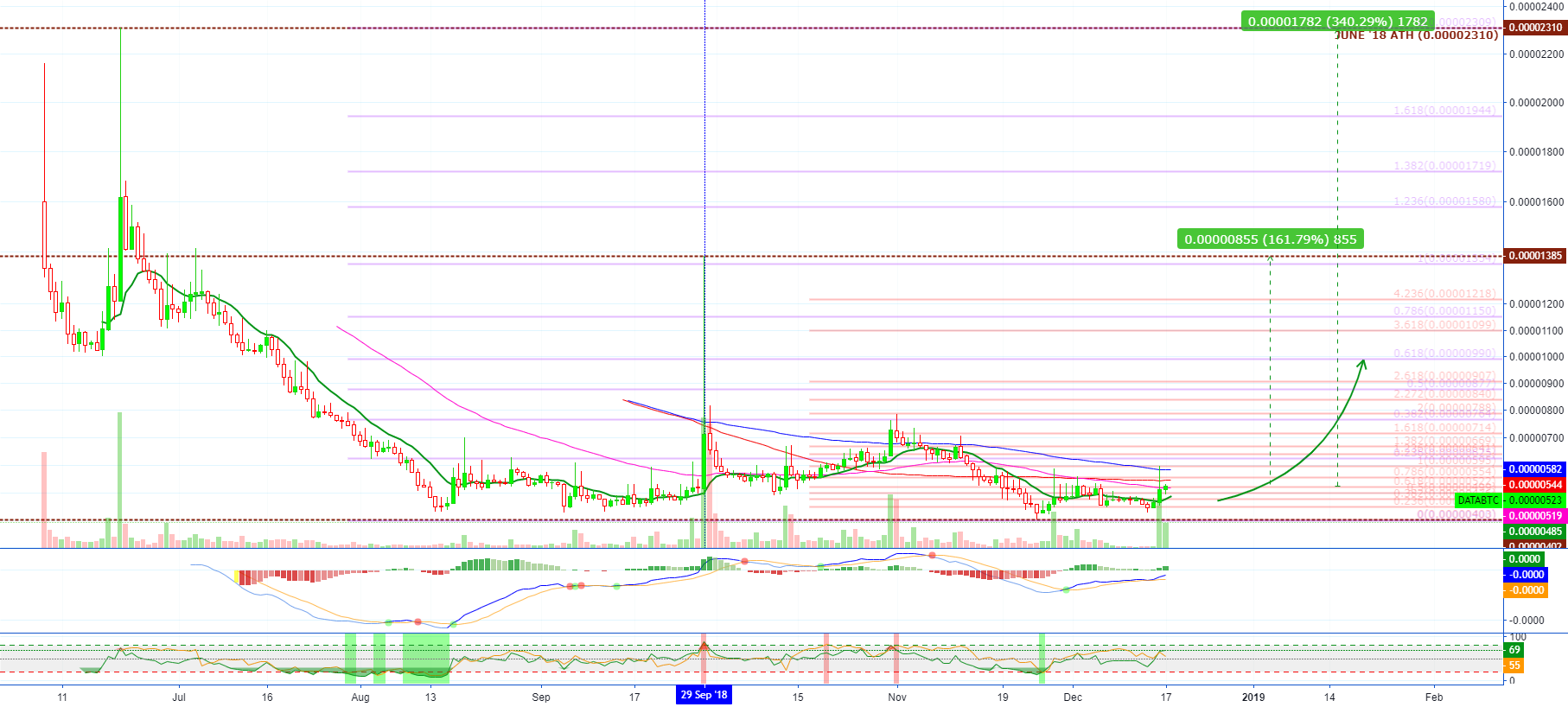Click the 4.236(0.00001218) Fibonacci level label

[1444, 294]
